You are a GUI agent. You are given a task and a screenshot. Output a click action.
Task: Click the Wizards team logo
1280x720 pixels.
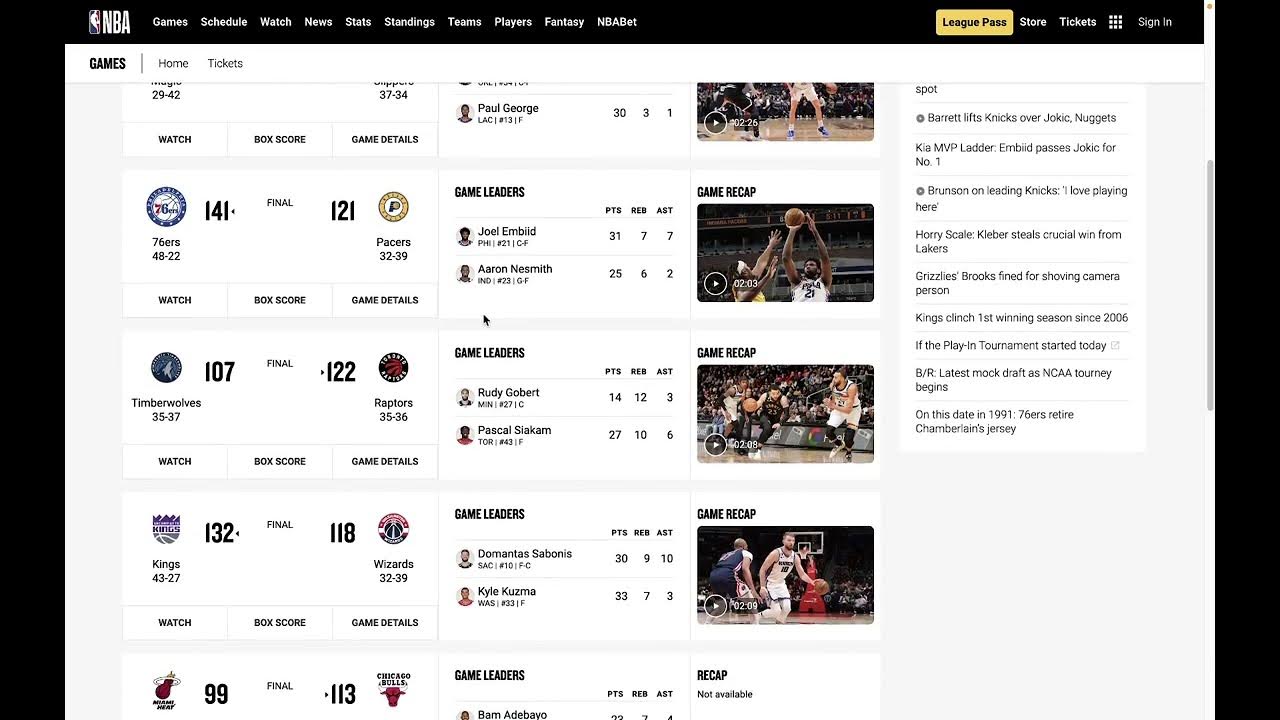393,529
